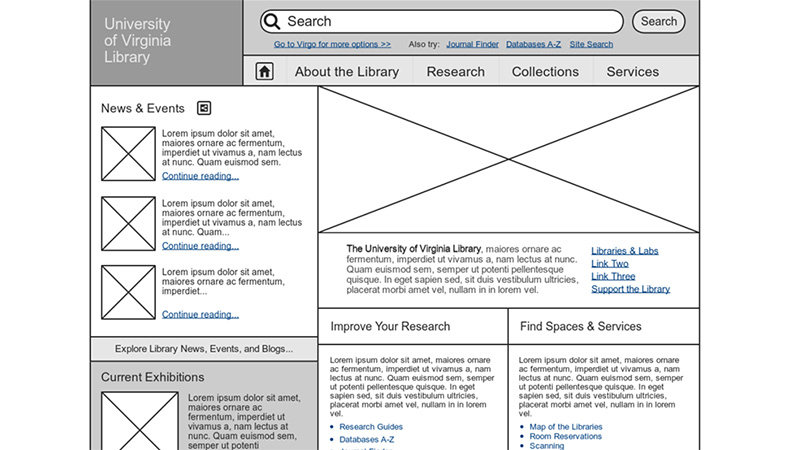Click Continue reading on first news item

pyautogui.click(x=201, y=176)
